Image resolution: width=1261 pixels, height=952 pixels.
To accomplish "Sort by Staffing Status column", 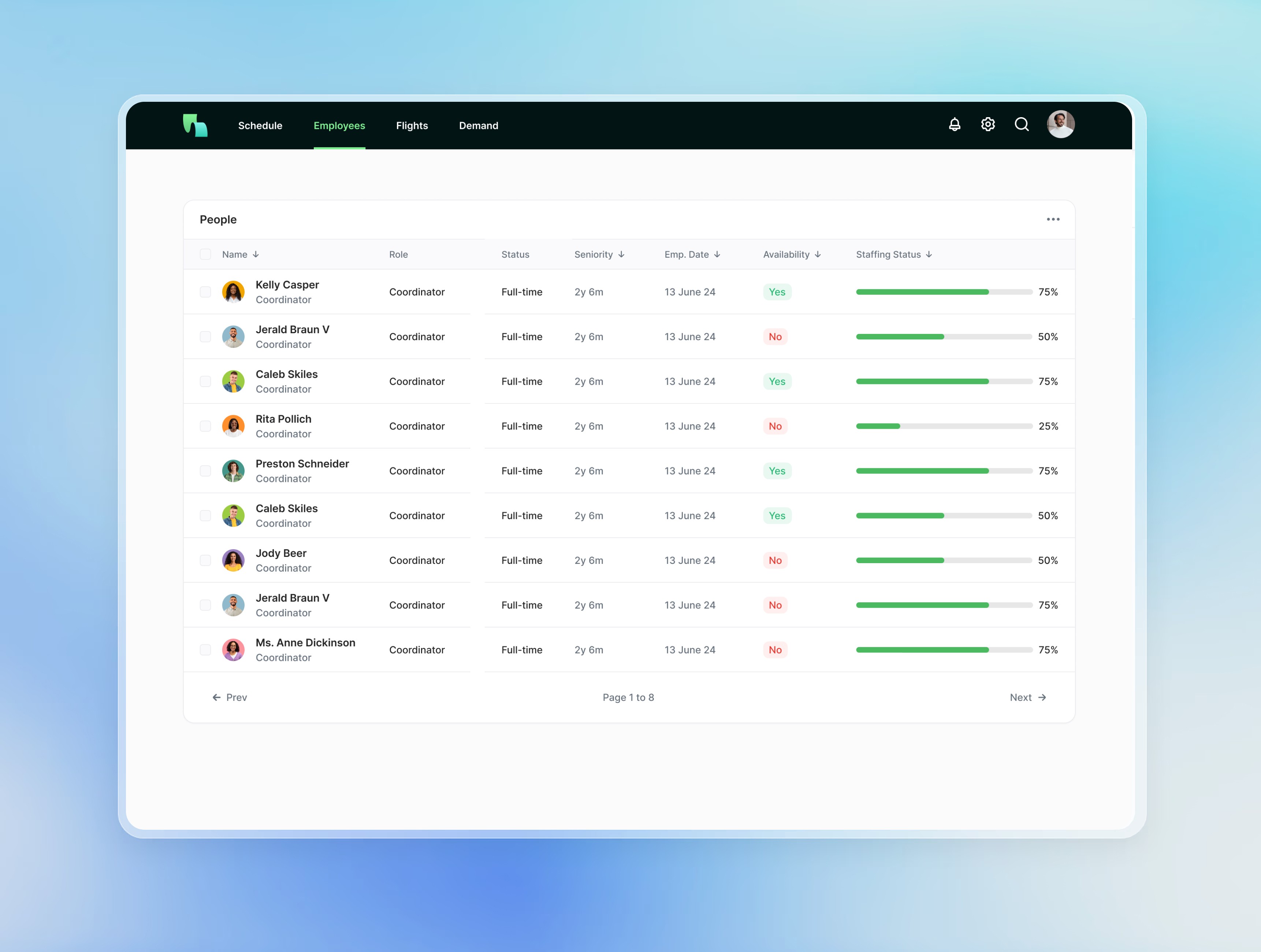I will tap(893, 254).
